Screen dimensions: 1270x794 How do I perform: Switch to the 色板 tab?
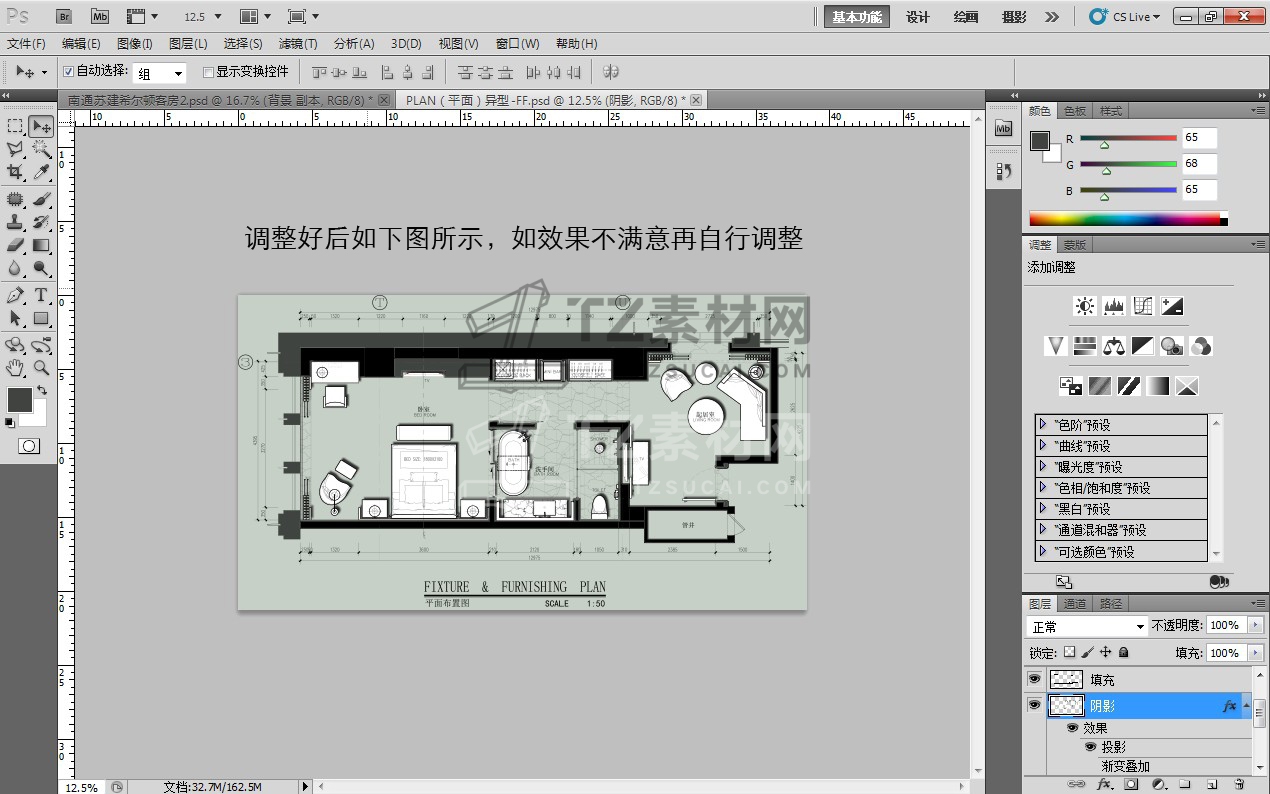[x=1075, y=111]
